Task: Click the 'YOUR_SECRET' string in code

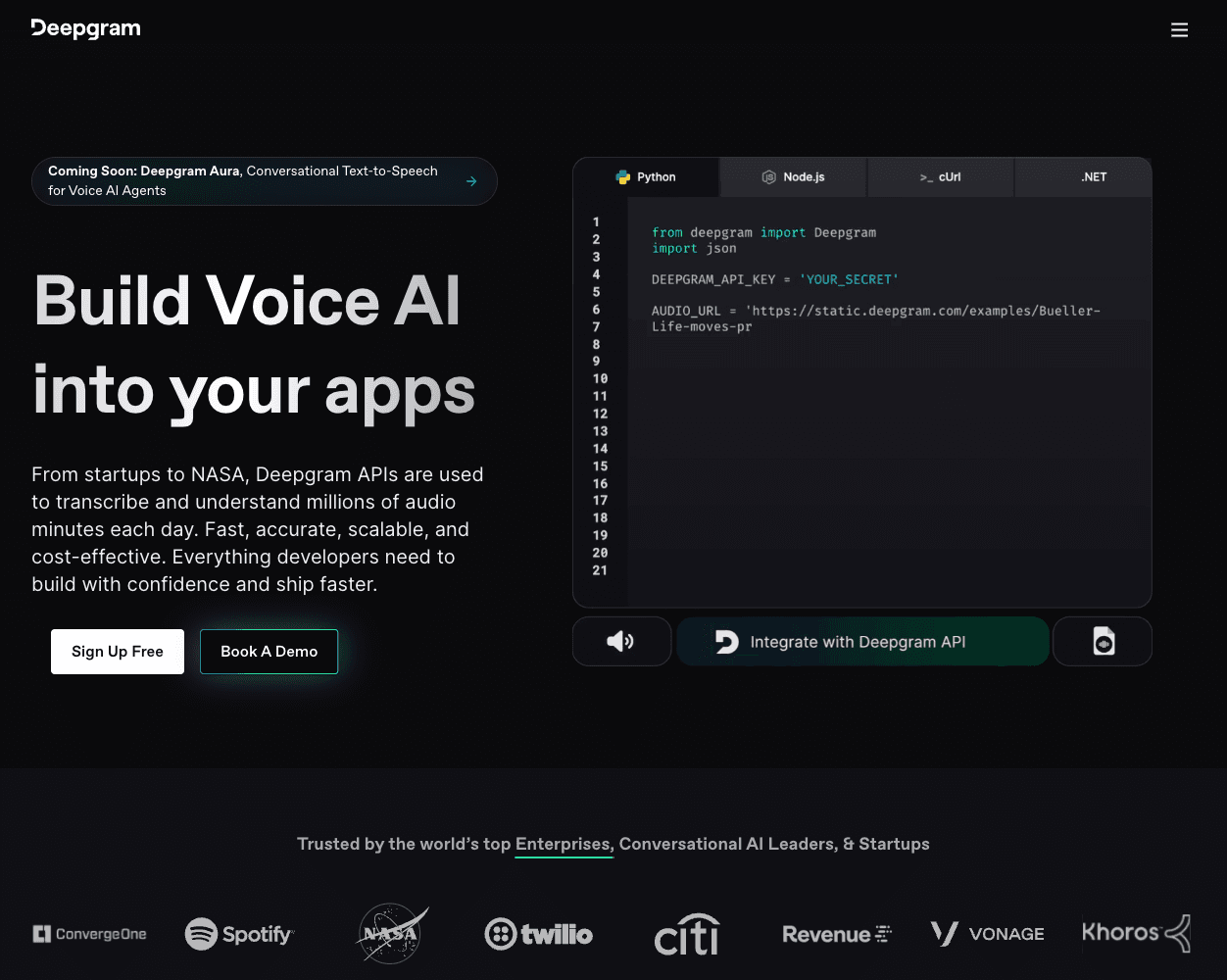Action: 849,279
